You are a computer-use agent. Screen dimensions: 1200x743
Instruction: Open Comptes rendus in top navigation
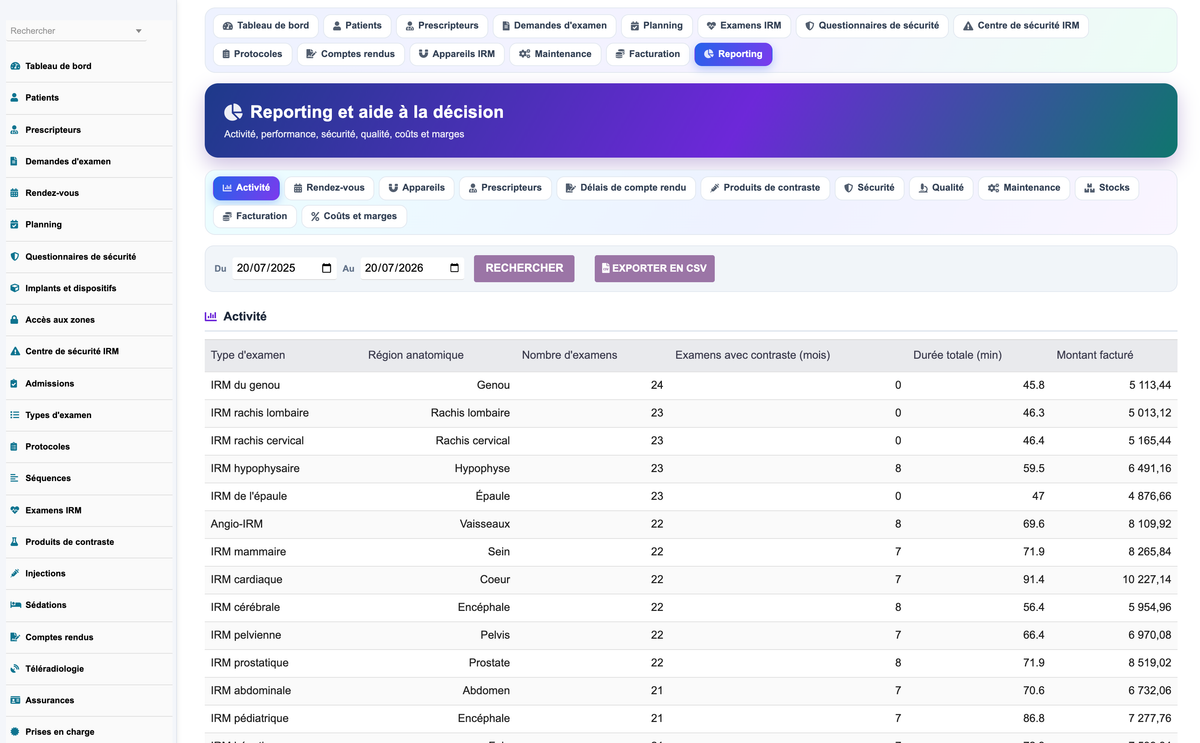[351, 54]
